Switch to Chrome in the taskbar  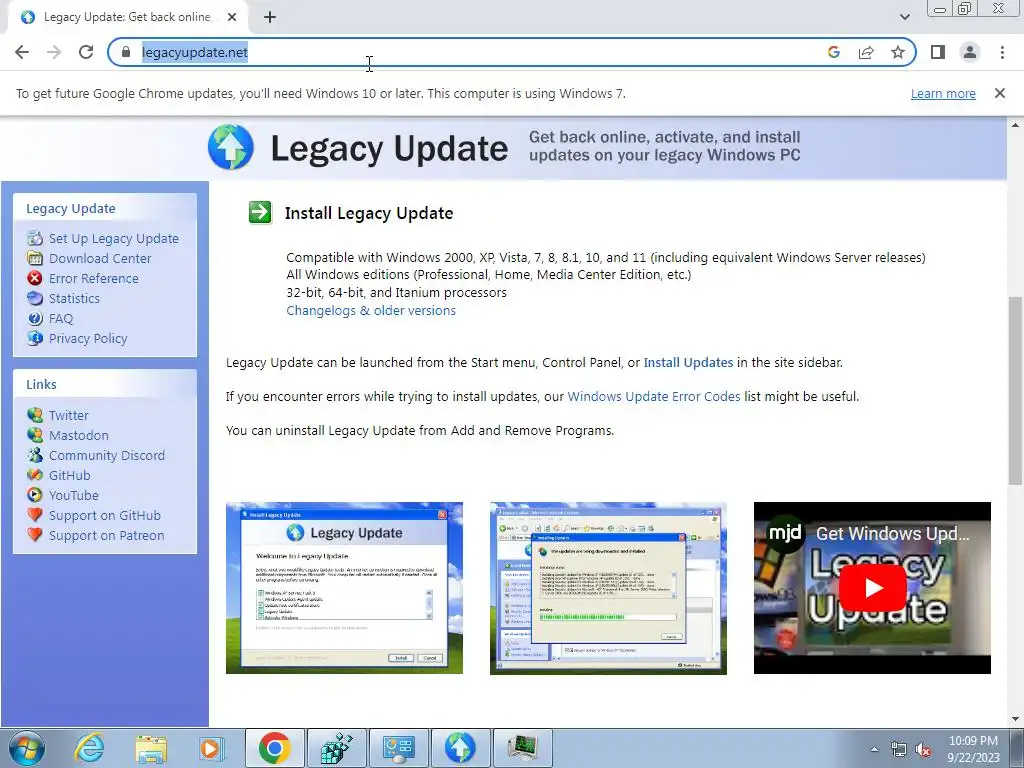click(x=274, y=748)
